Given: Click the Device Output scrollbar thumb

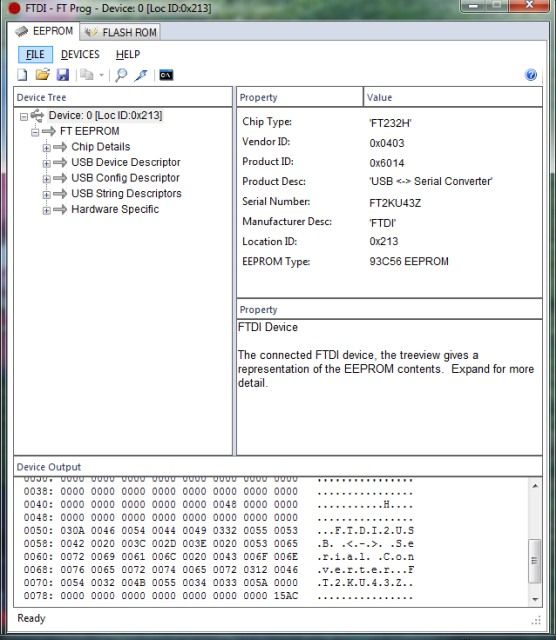Looking at the screenshot, I should pyautogui.click(x=535, y=560).
